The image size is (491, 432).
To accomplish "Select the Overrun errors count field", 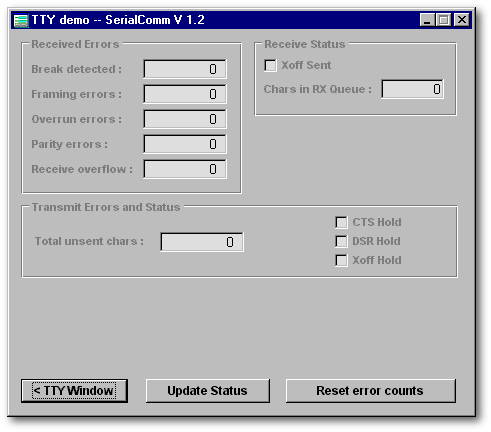I will [185, 119].
